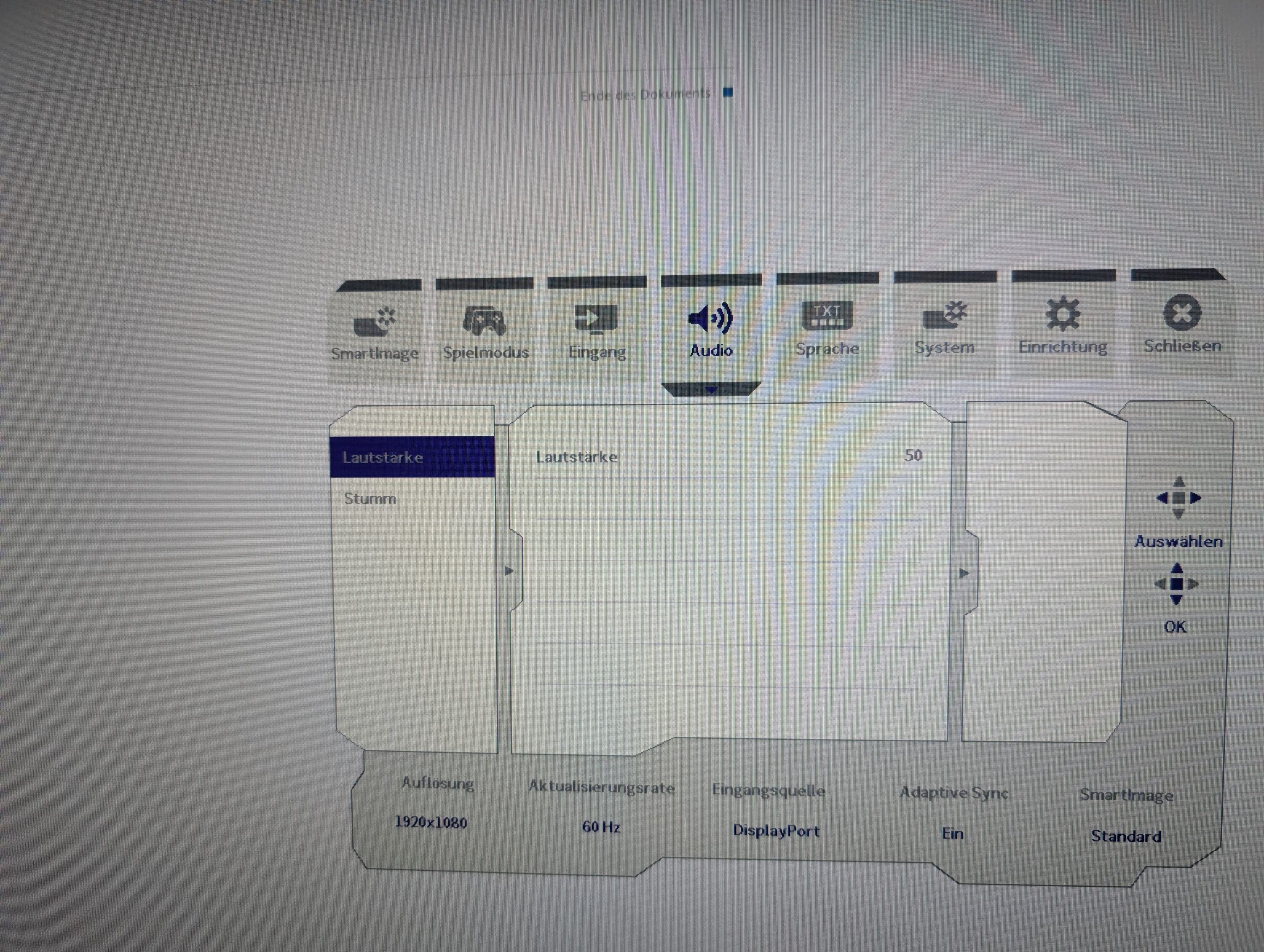This screenshot has width=1264, height=952.
Task: Open the Sprache language icon
Action: (x=827, y=316)
